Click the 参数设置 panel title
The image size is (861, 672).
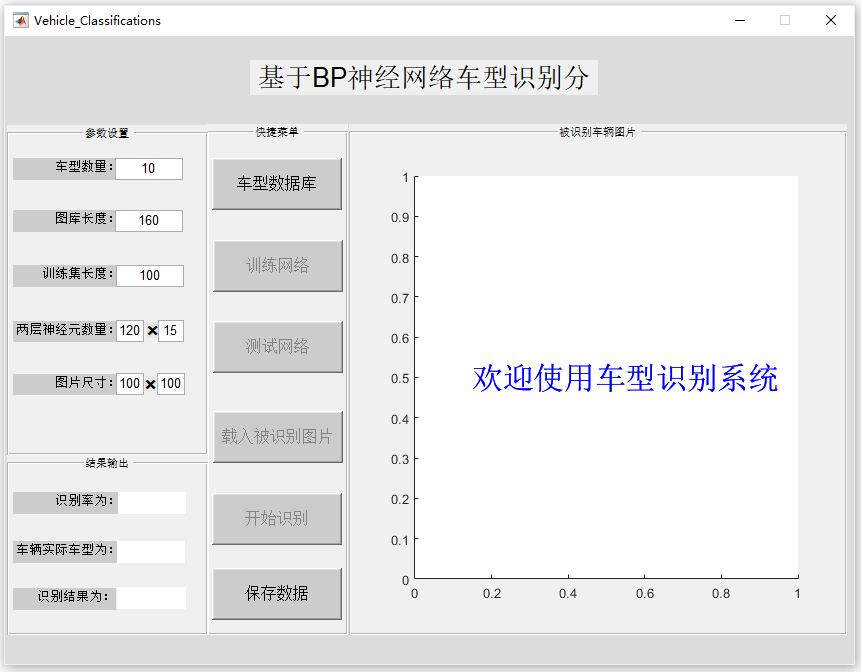[107, 133]
